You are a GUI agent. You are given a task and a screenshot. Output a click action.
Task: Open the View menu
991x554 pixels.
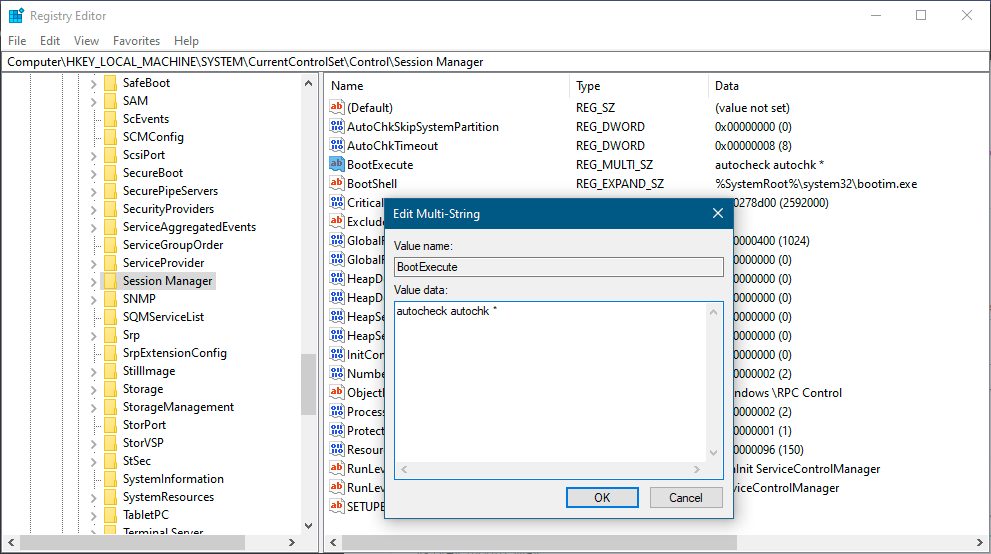tap(87, 41)
